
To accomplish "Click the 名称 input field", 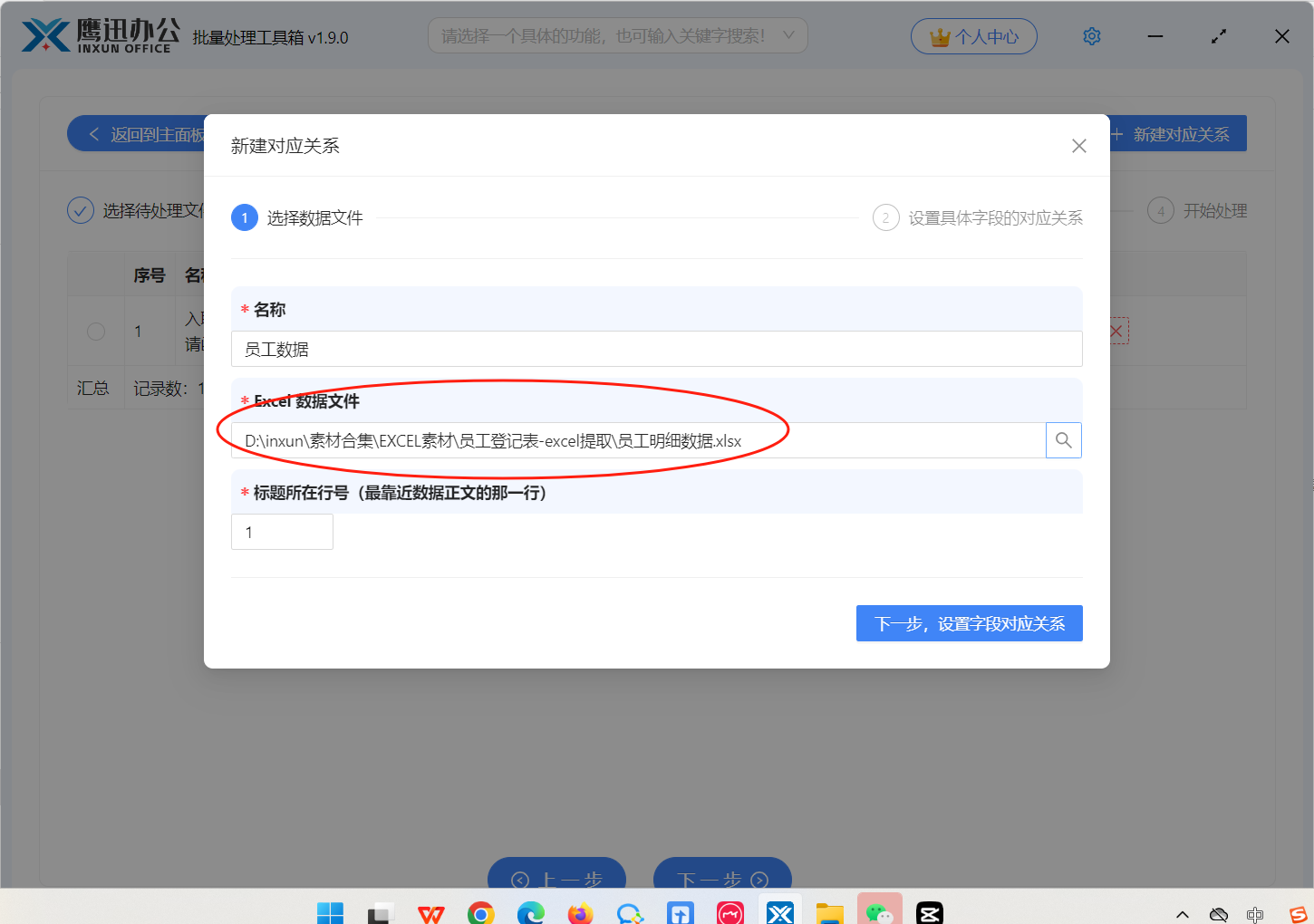I will 656,349.
